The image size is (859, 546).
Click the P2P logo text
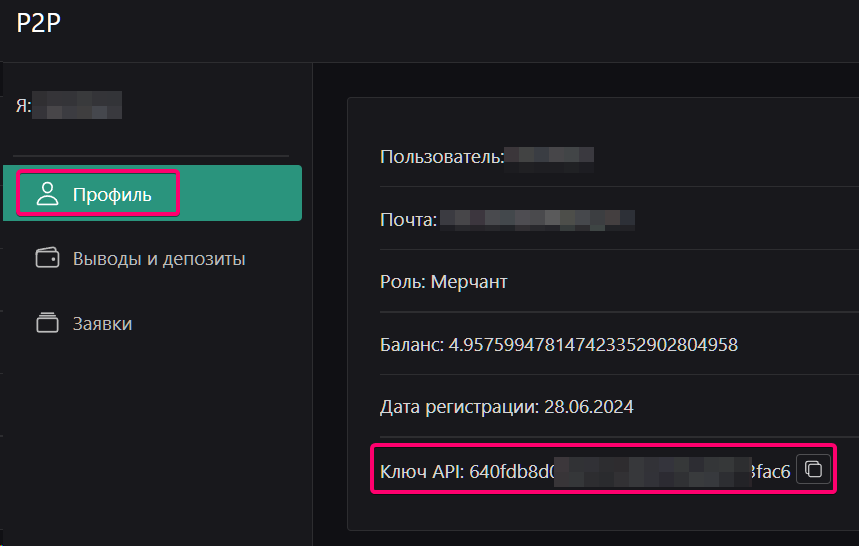click(x=38, y=24)
